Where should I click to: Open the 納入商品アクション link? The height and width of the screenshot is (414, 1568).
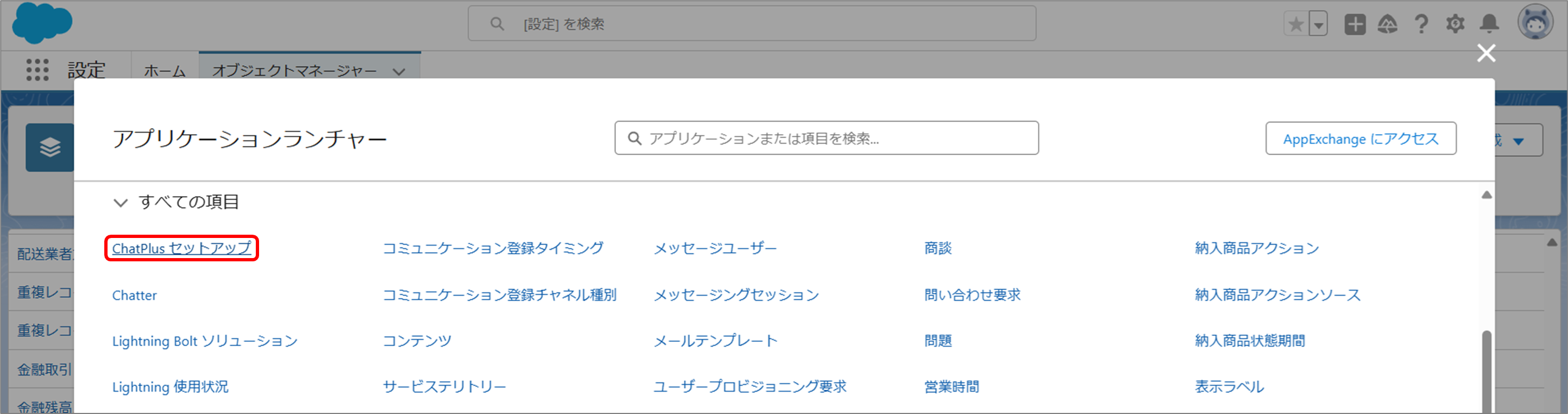click(1257, 248)
